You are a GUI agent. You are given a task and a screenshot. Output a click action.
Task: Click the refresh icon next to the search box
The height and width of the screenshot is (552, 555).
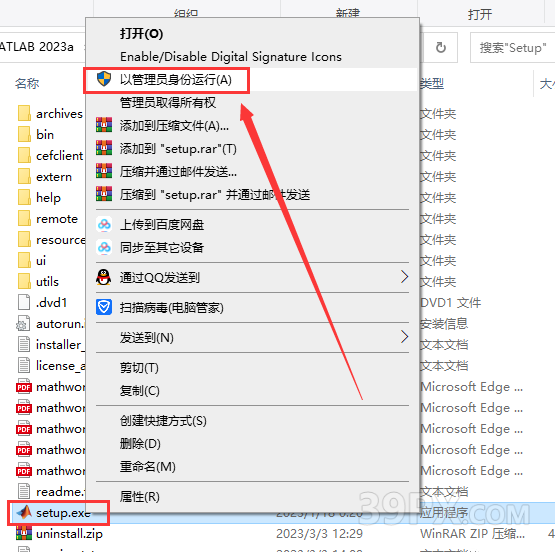[x=440, y=47]
